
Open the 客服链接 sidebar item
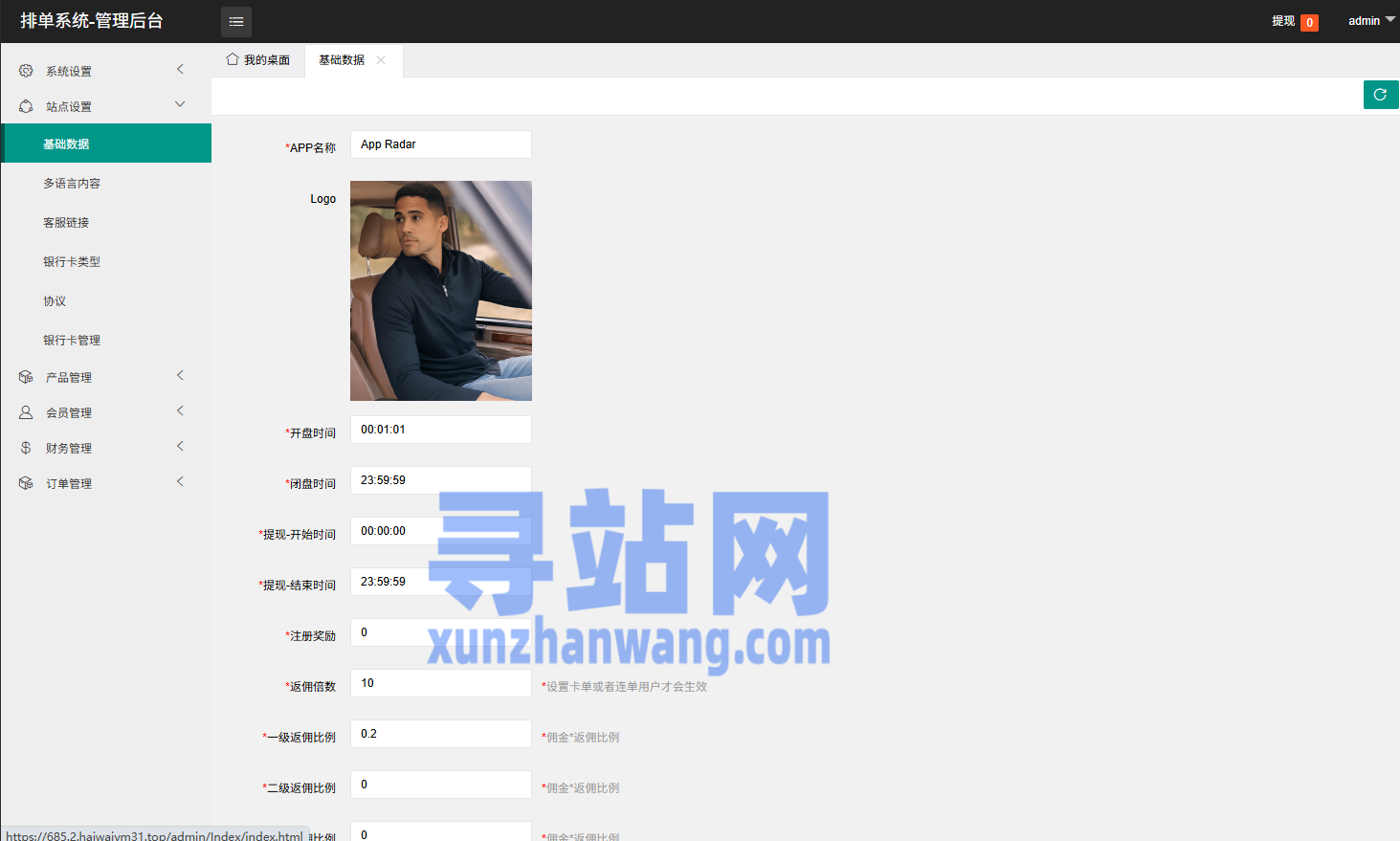click(66, 222)
